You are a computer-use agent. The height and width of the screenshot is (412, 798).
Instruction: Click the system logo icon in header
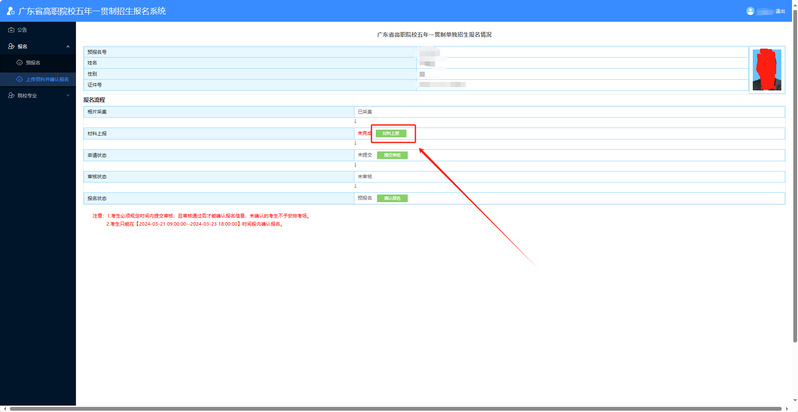pos(9,11)
